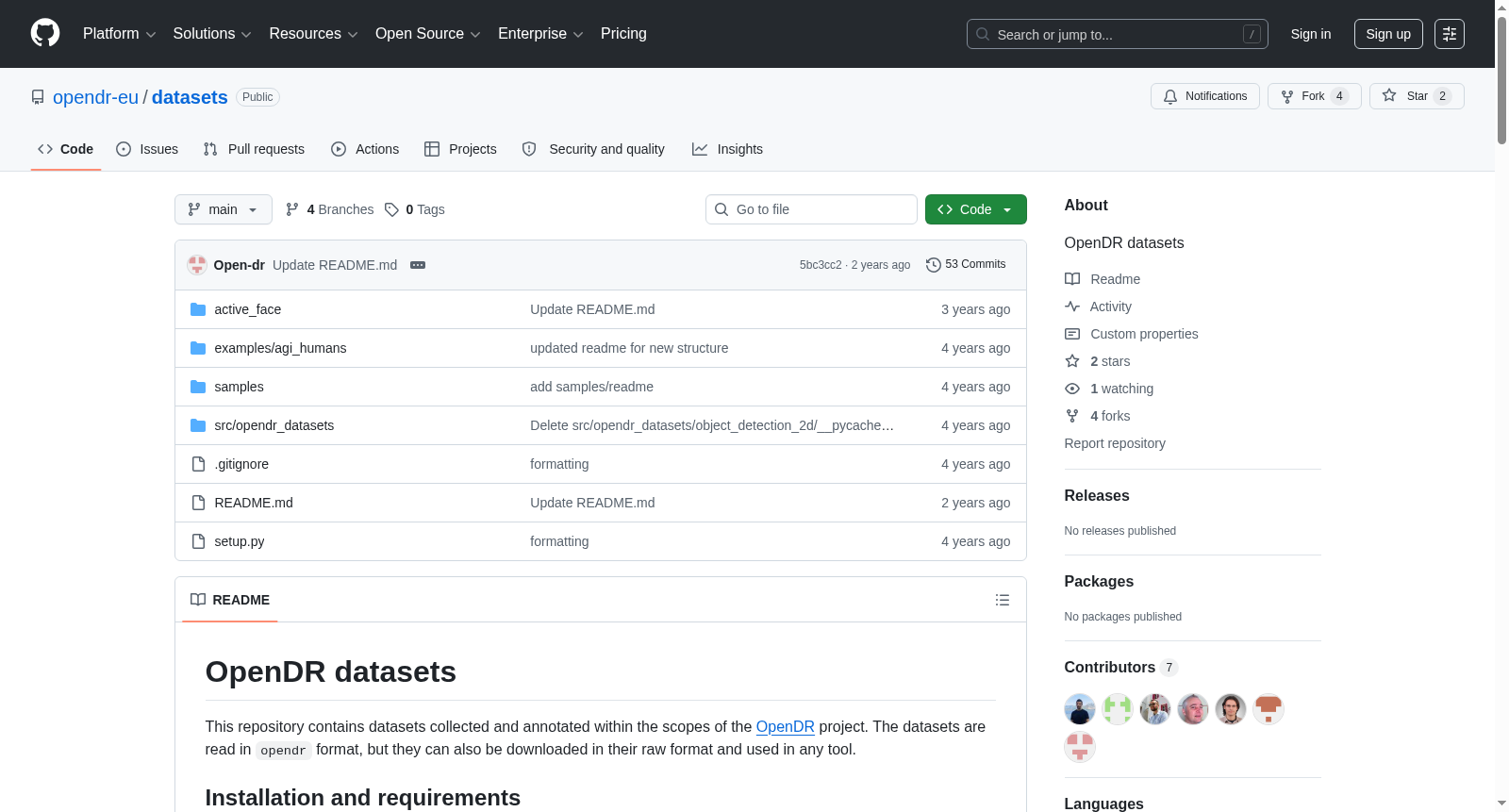This screenshot has height=812, width=1509.
Task: Click the Sign up button
Action: coord(1388,34)
